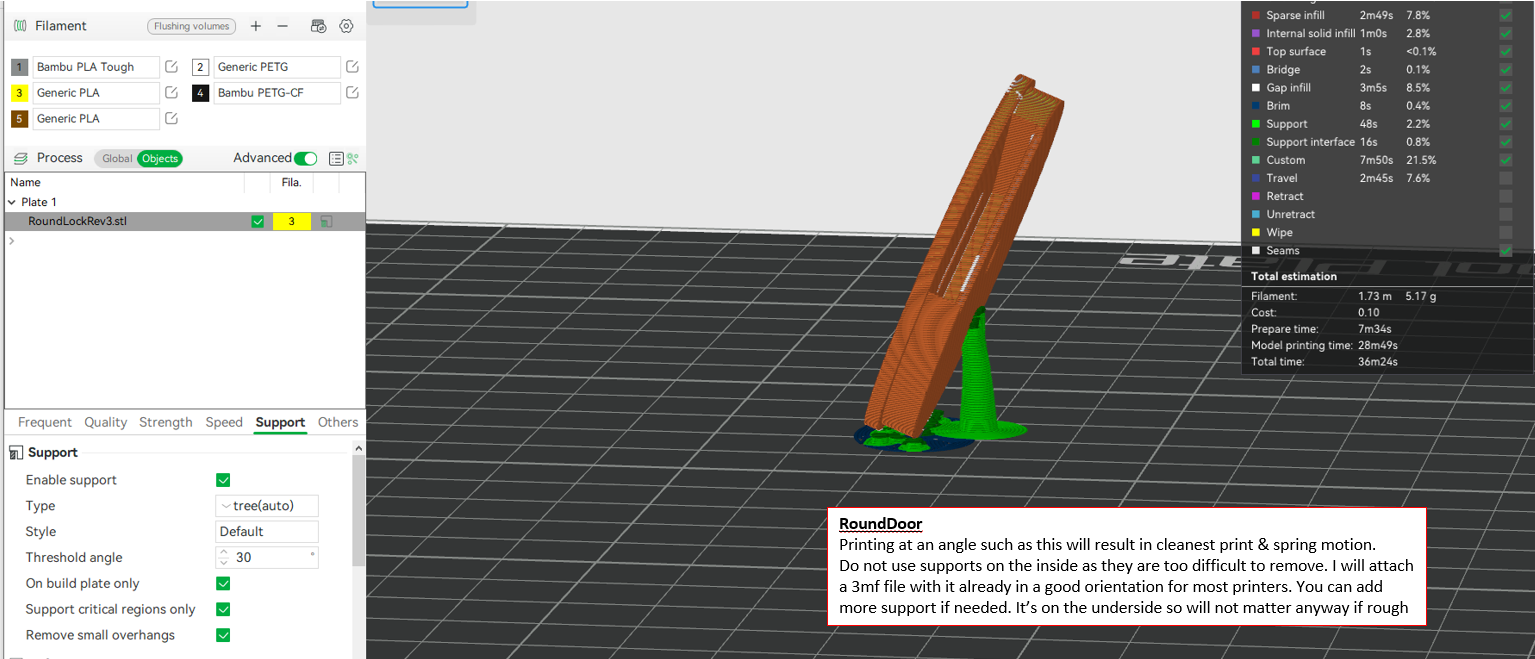
Task: Open the process parameter list icon
Action: [336, 158]
